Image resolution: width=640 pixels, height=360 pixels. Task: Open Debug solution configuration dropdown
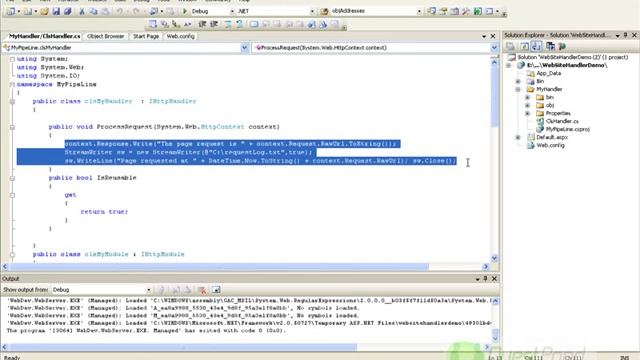pyautogui.click(x=232, y=11)
